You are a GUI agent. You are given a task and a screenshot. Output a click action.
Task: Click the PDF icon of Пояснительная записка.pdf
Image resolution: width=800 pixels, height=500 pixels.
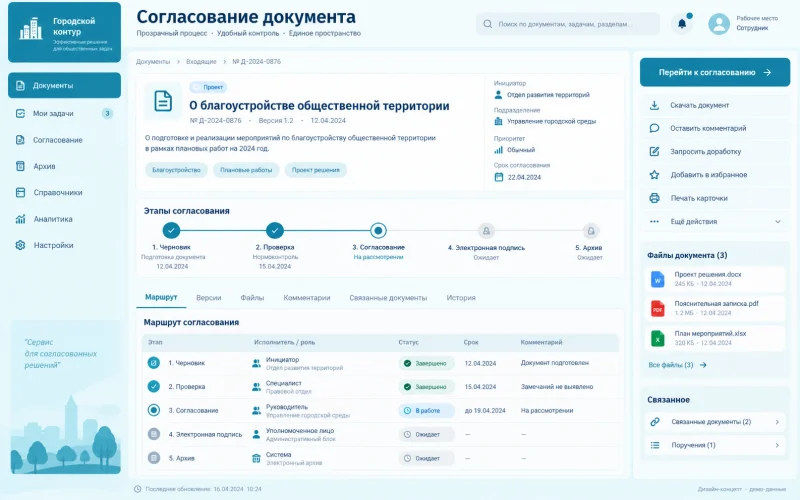(x=658, y=308)
